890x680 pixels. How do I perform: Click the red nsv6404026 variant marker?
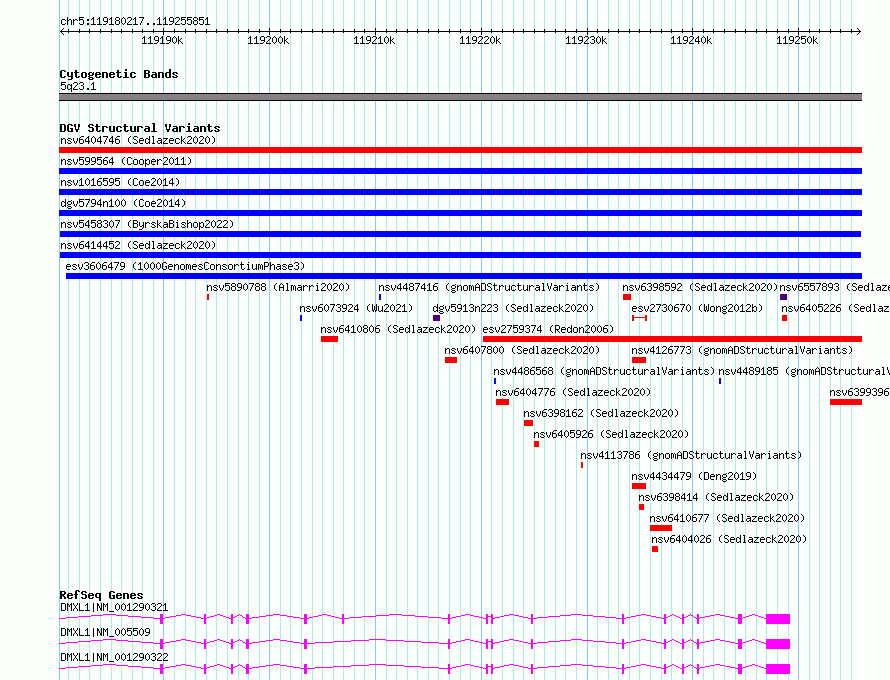[x=655, y=549]
